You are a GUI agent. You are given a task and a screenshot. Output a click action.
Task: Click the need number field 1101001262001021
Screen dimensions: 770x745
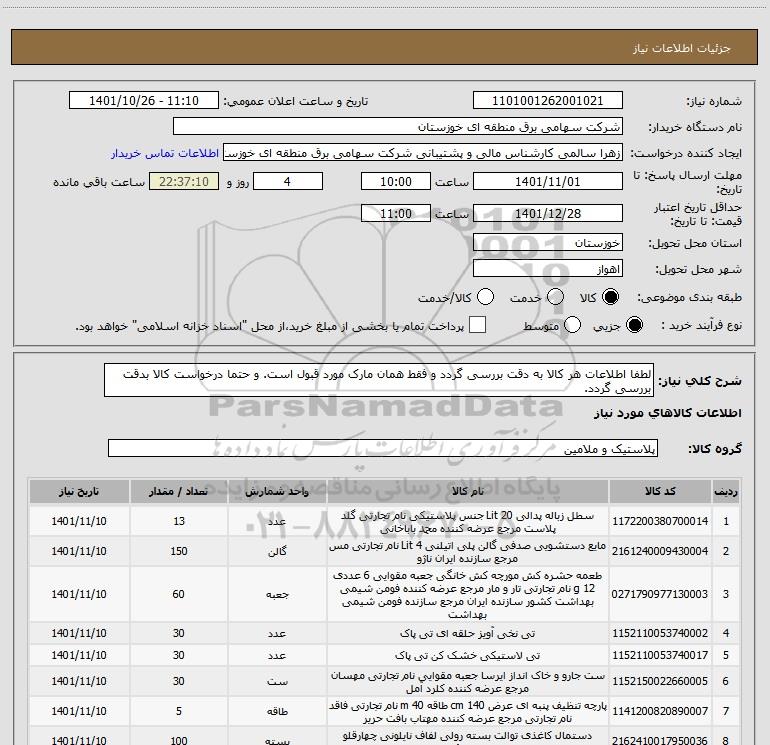547,101
